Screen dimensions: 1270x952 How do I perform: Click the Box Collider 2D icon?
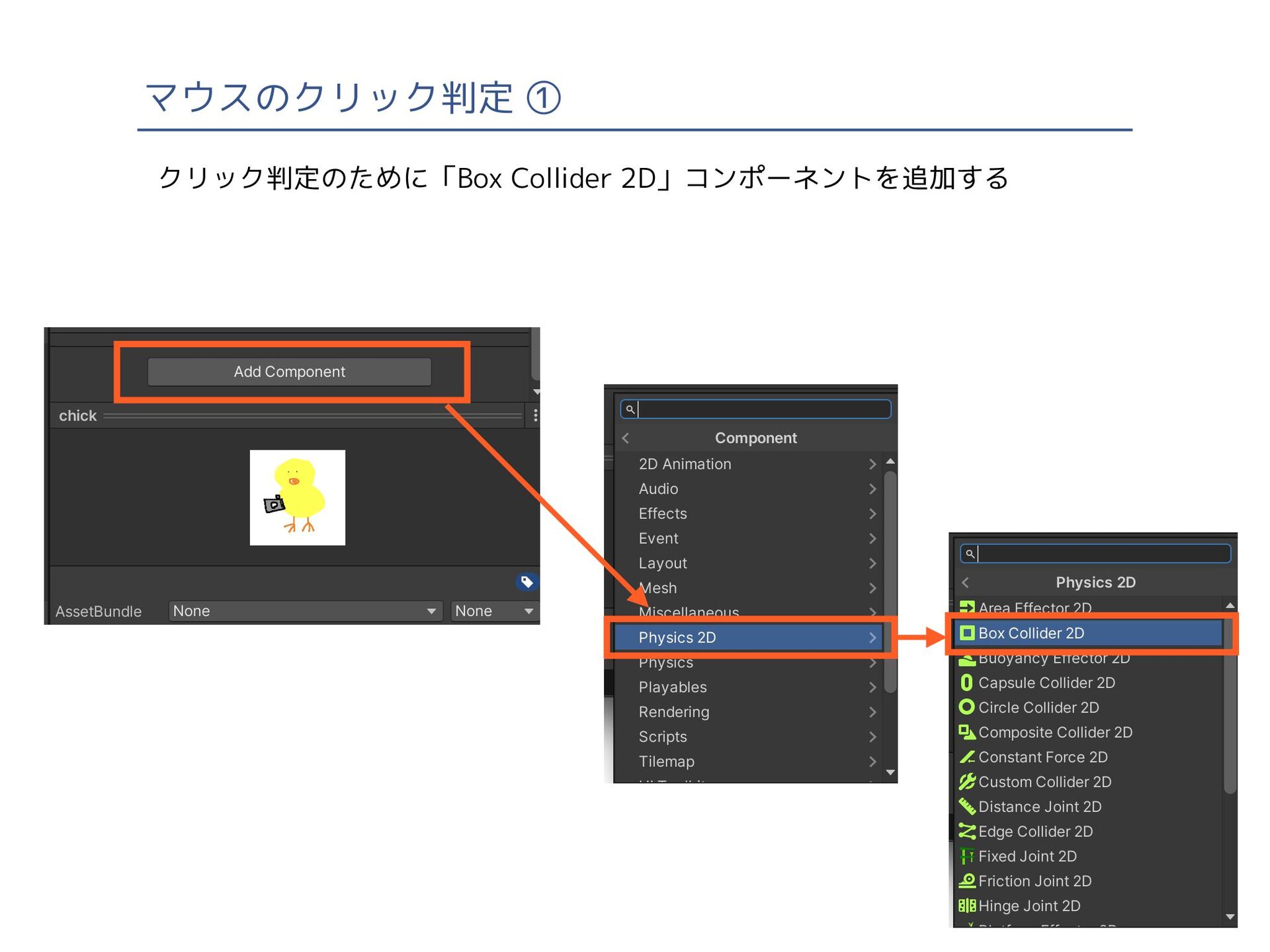[967, 633]
